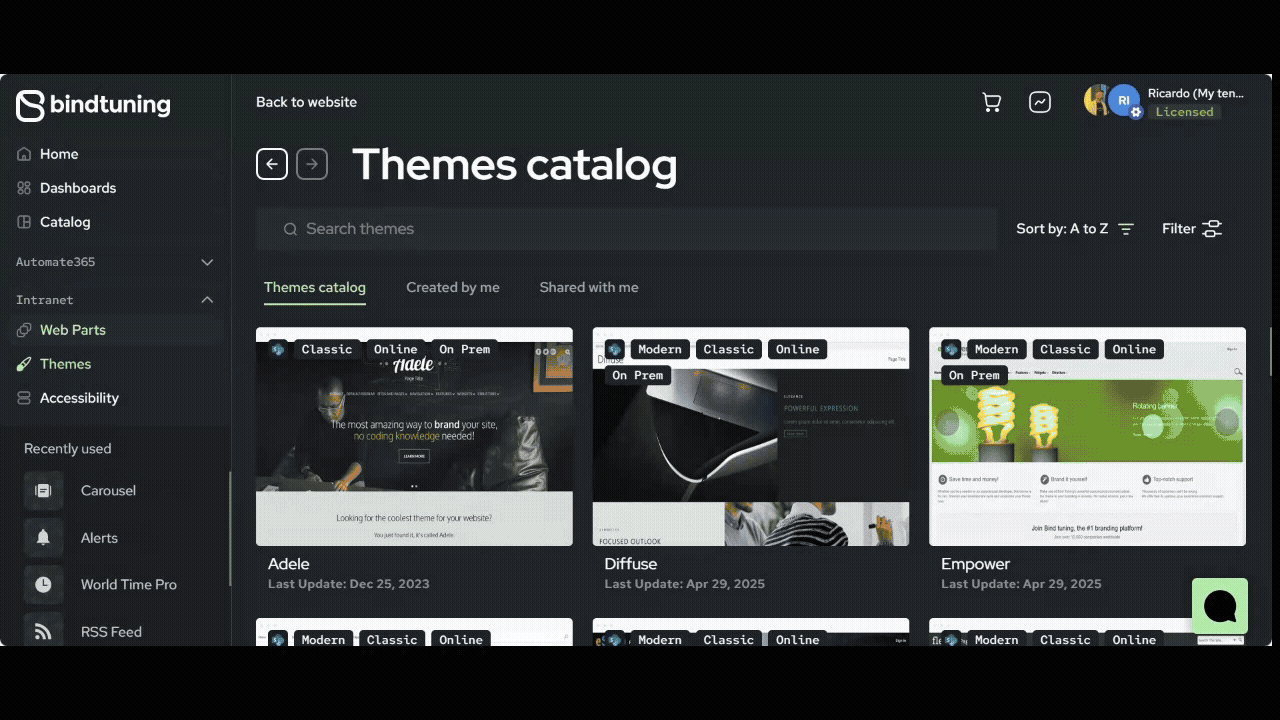Click the RI tenant avatar
This screenshot has height=720, width=1280.
1124,100
